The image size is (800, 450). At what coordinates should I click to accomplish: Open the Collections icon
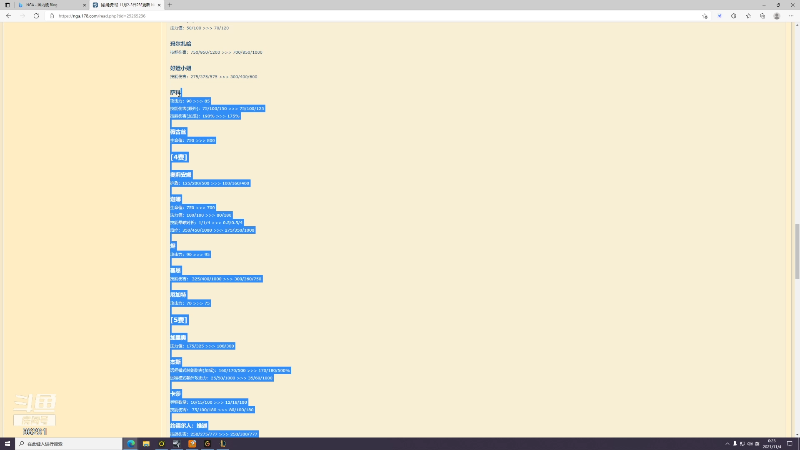(x=762, y=16)
